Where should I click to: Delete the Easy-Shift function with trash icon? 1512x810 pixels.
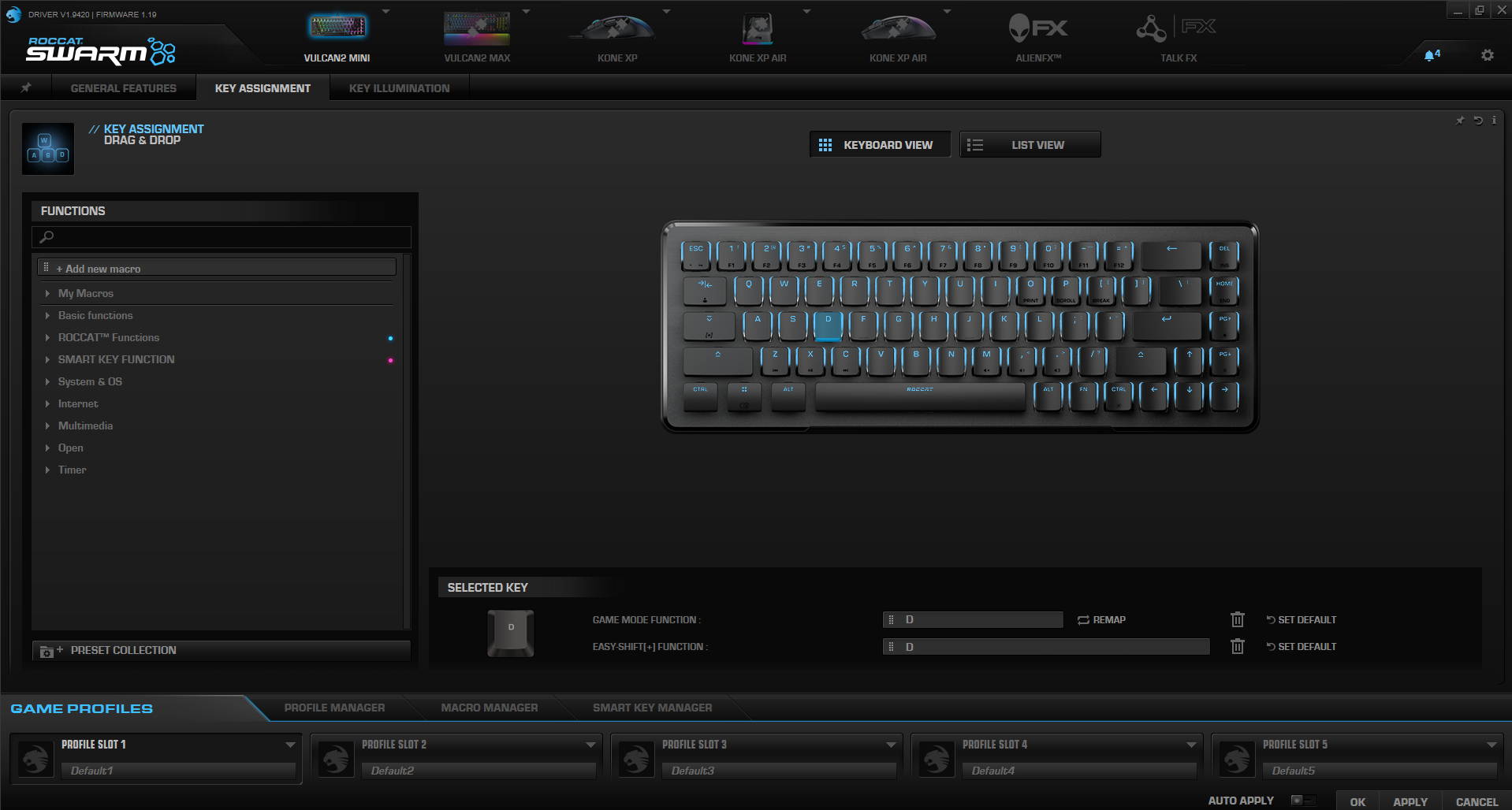point(1238,646)
